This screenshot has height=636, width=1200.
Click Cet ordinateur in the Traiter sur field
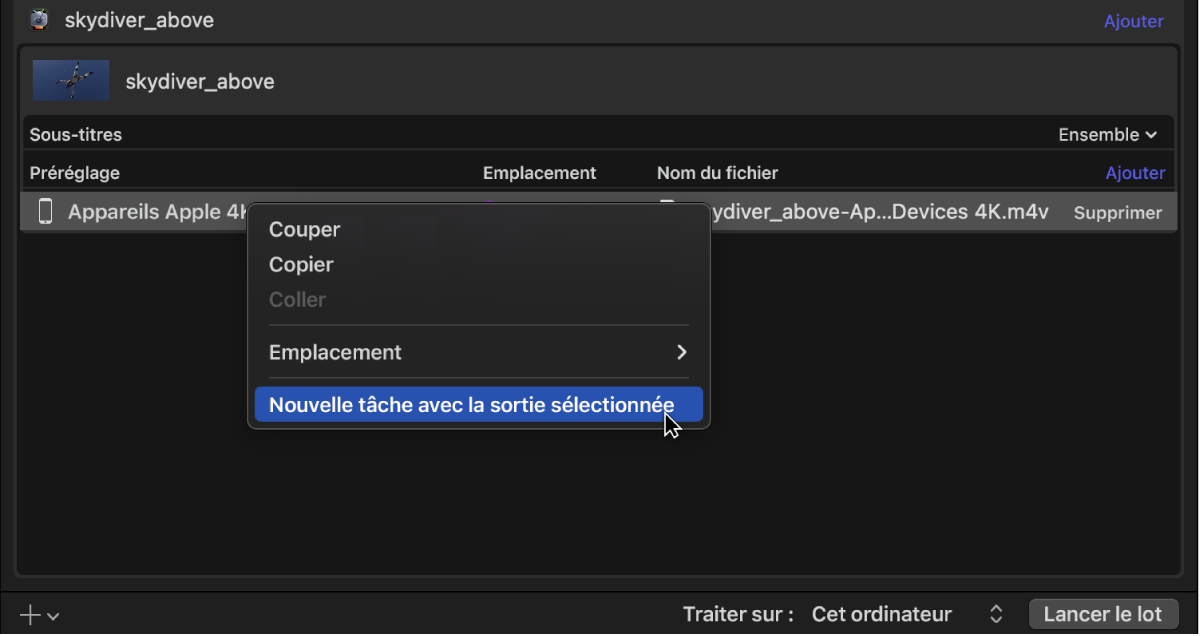tap(881, 613)
